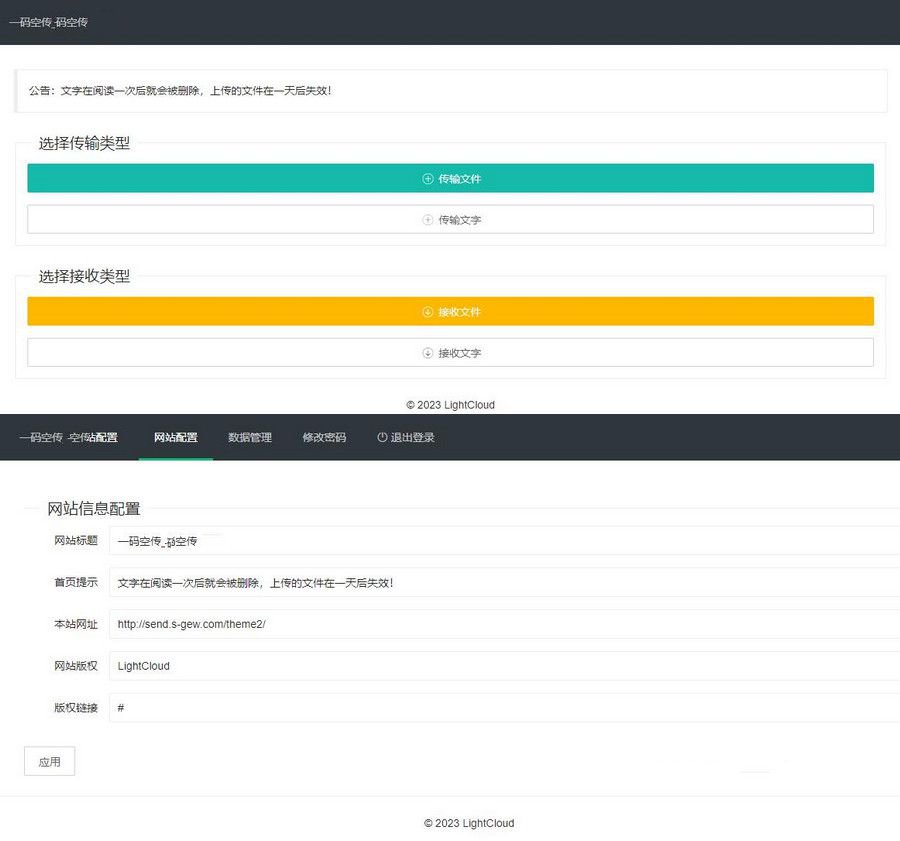This screenshot has width=900, height=841.
Task: Click into the 首页提示 input field
Action: coord(400,583)
